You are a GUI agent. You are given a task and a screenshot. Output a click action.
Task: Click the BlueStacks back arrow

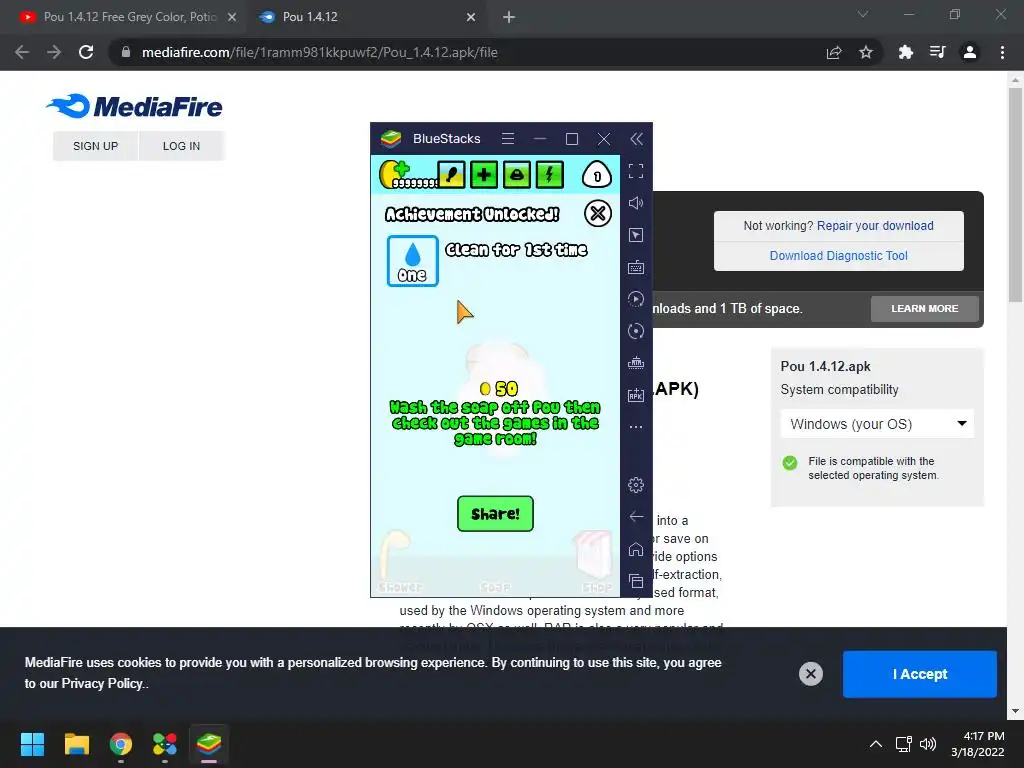coord(636,517)
